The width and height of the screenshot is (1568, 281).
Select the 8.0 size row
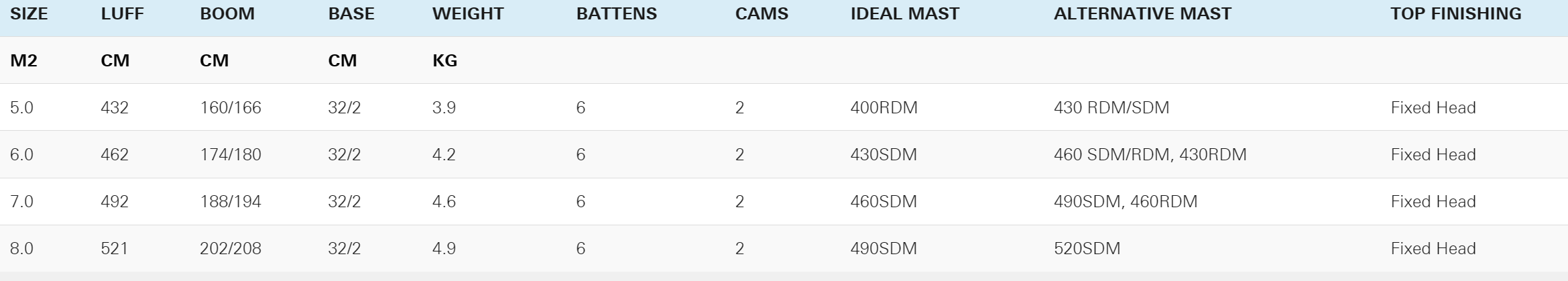pyautogui.click(x=784, y=248)
